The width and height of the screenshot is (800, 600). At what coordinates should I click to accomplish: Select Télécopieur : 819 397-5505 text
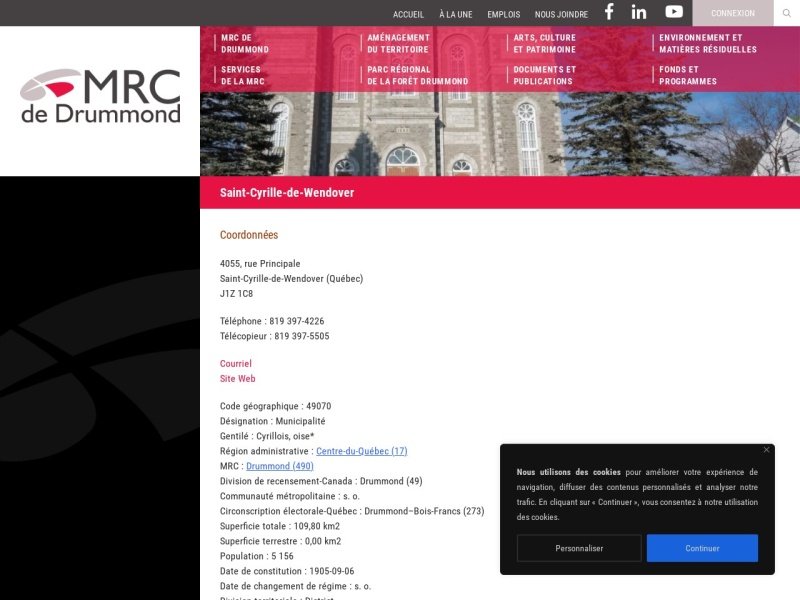pyautogui.click(x=274, y=336)
